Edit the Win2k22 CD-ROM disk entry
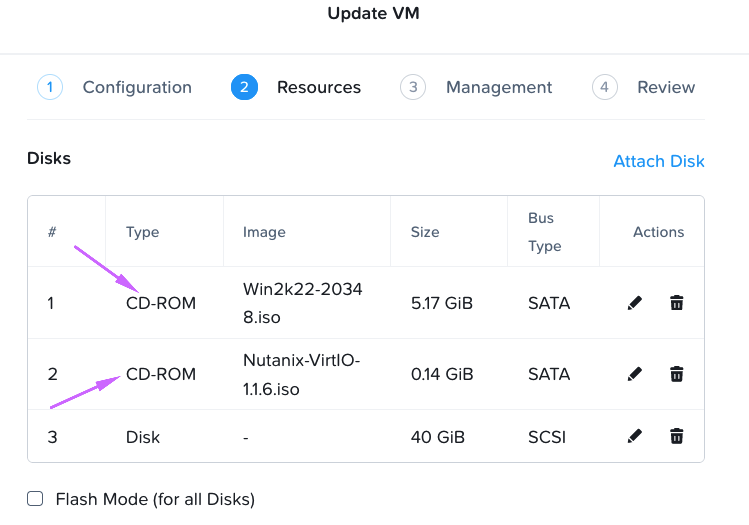This screenshot has height=525, width=749. (x=634, y=303)
